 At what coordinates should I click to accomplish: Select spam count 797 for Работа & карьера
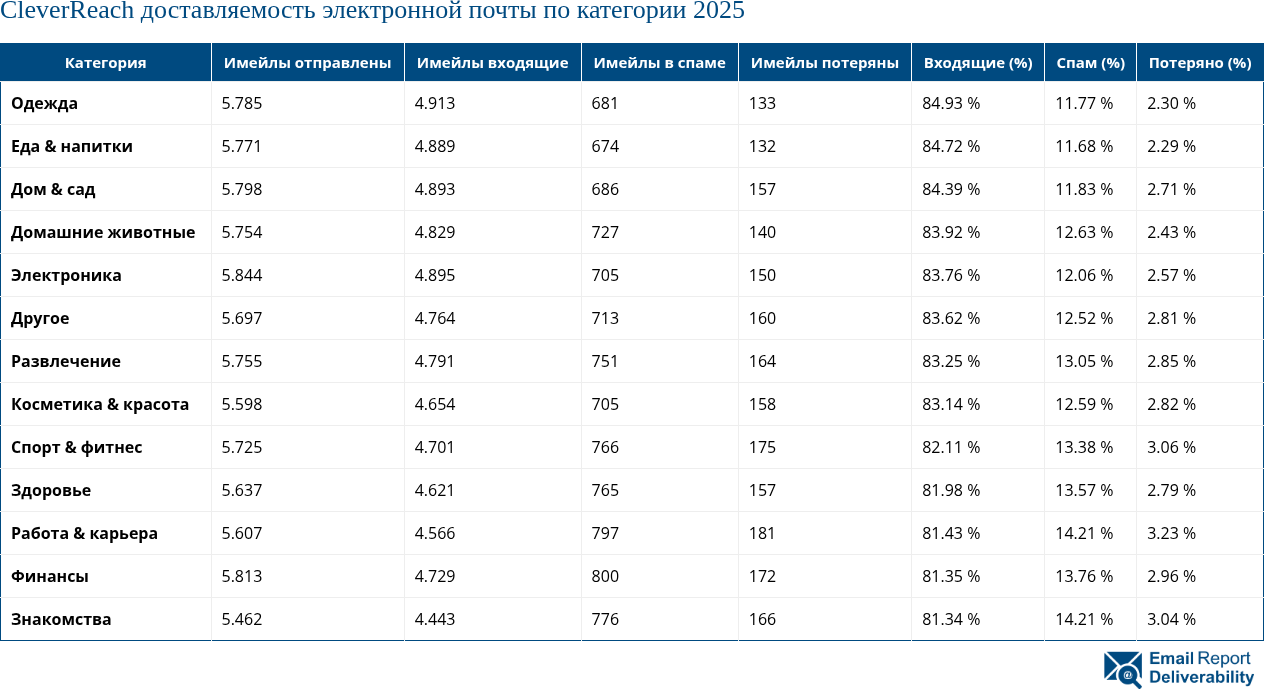point(605,533)
